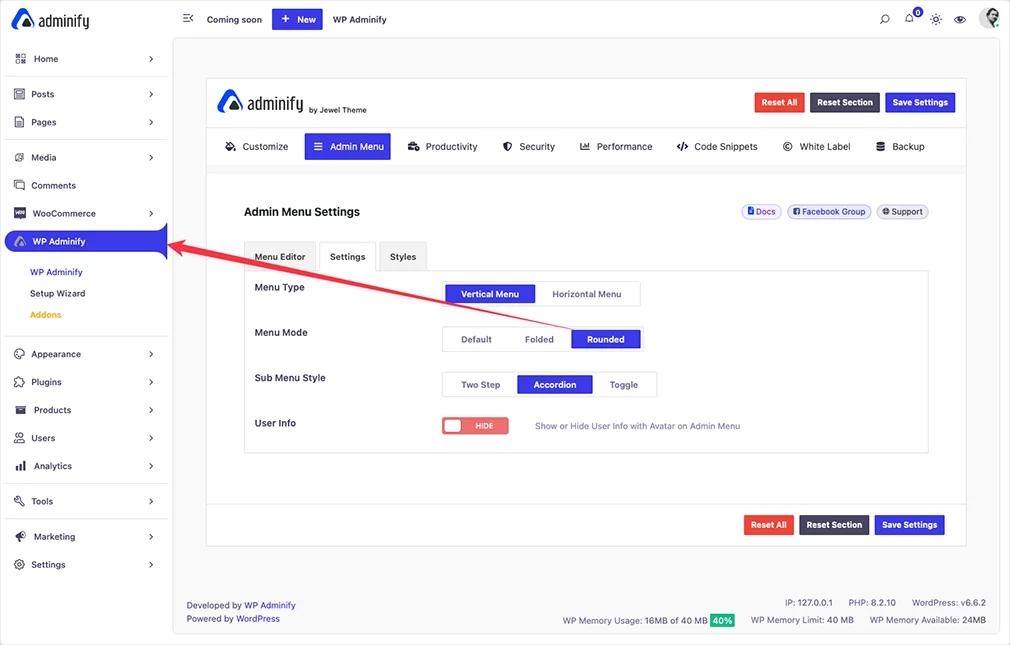This screenshot has height=645, width=1010.
Task: Set Menu Mode to Folded
Action: [539, 340]
